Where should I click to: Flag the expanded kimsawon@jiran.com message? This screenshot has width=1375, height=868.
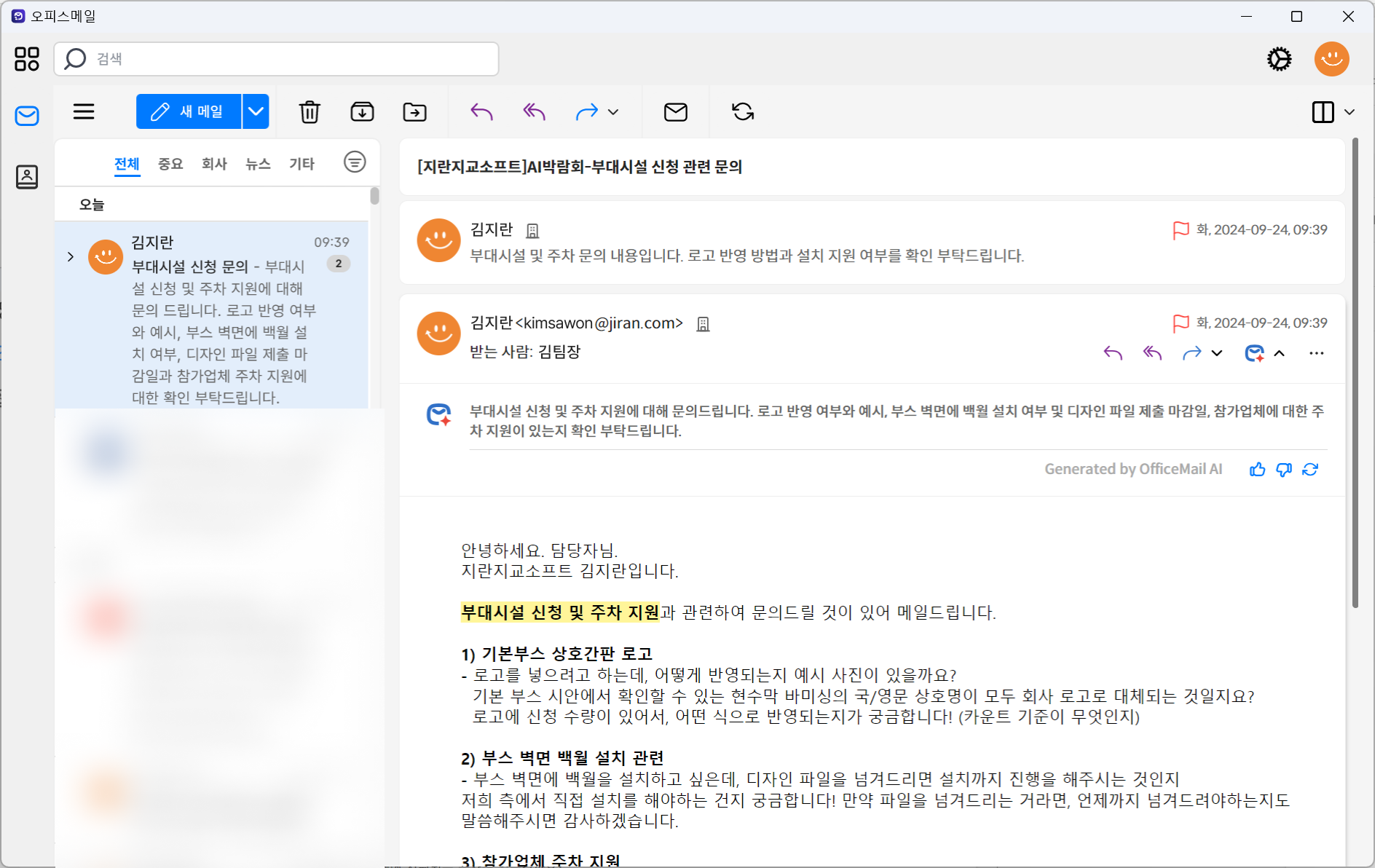1181,323
